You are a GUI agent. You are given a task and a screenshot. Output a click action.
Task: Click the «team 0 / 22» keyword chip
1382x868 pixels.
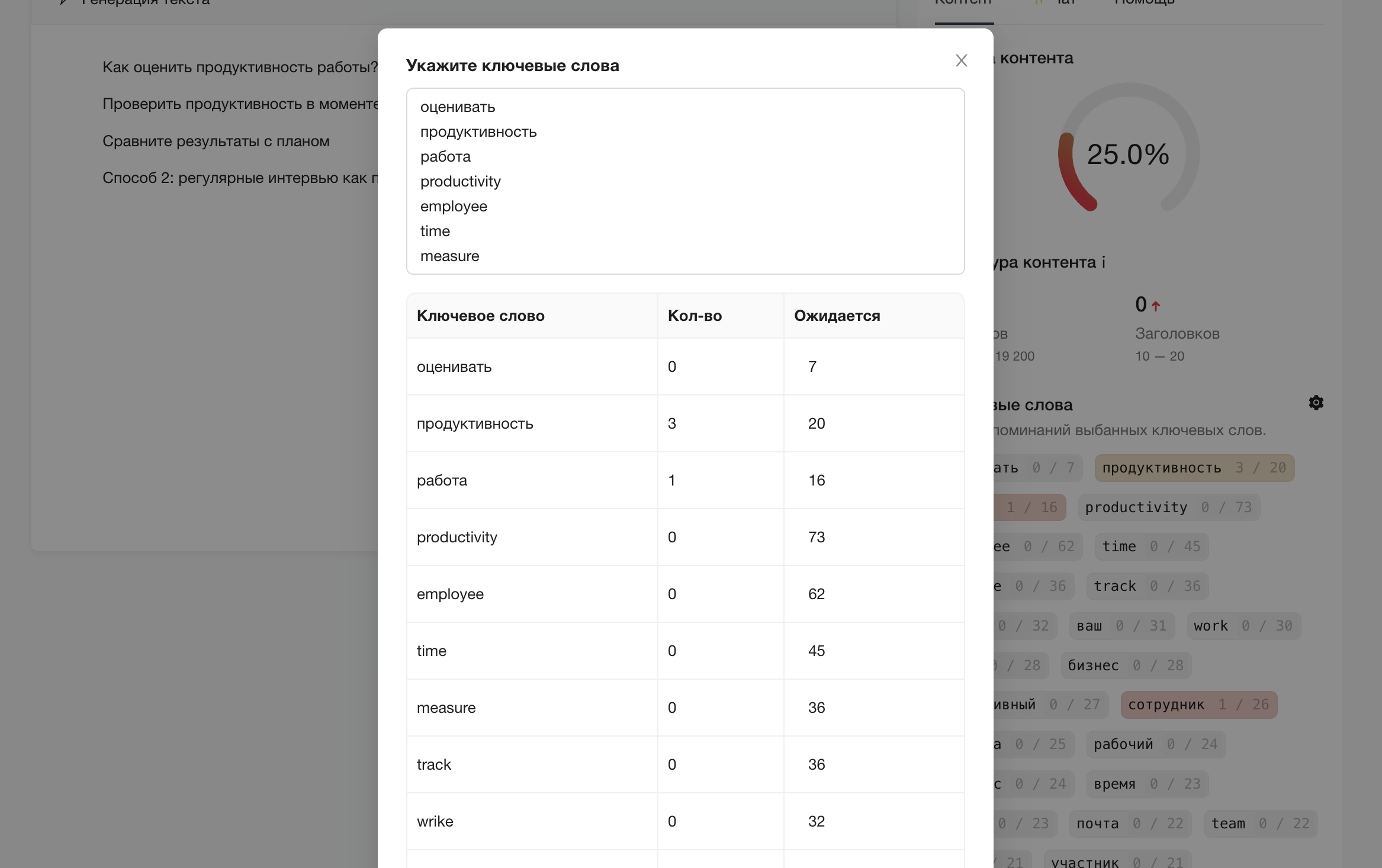click(1260, 824)
